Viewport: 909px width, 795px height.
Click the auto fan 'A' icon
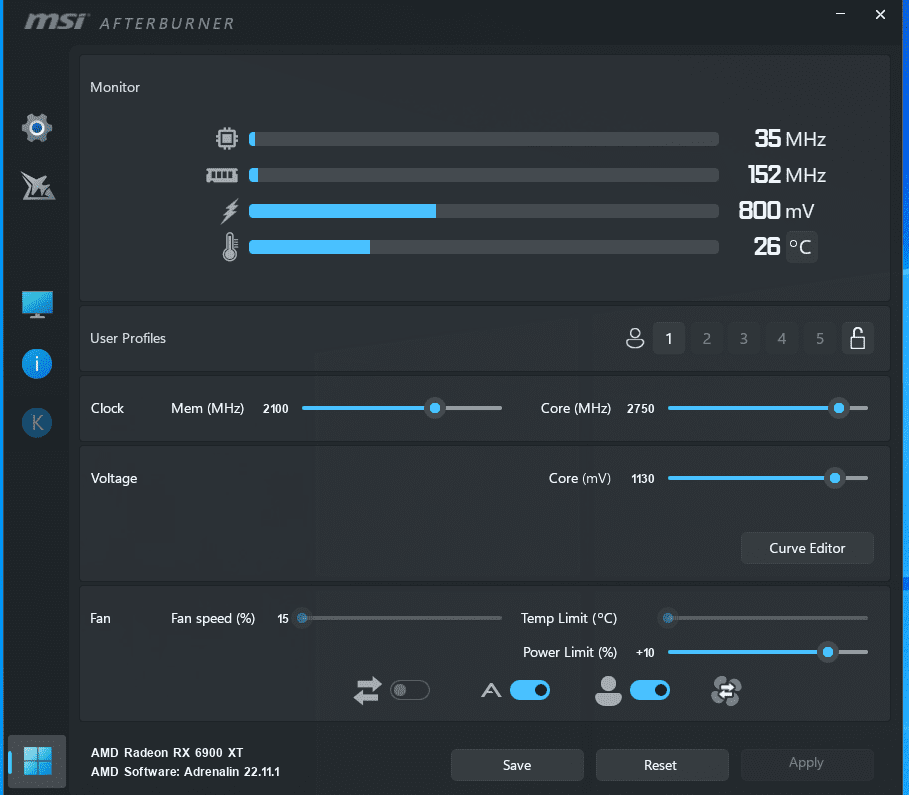491,691
